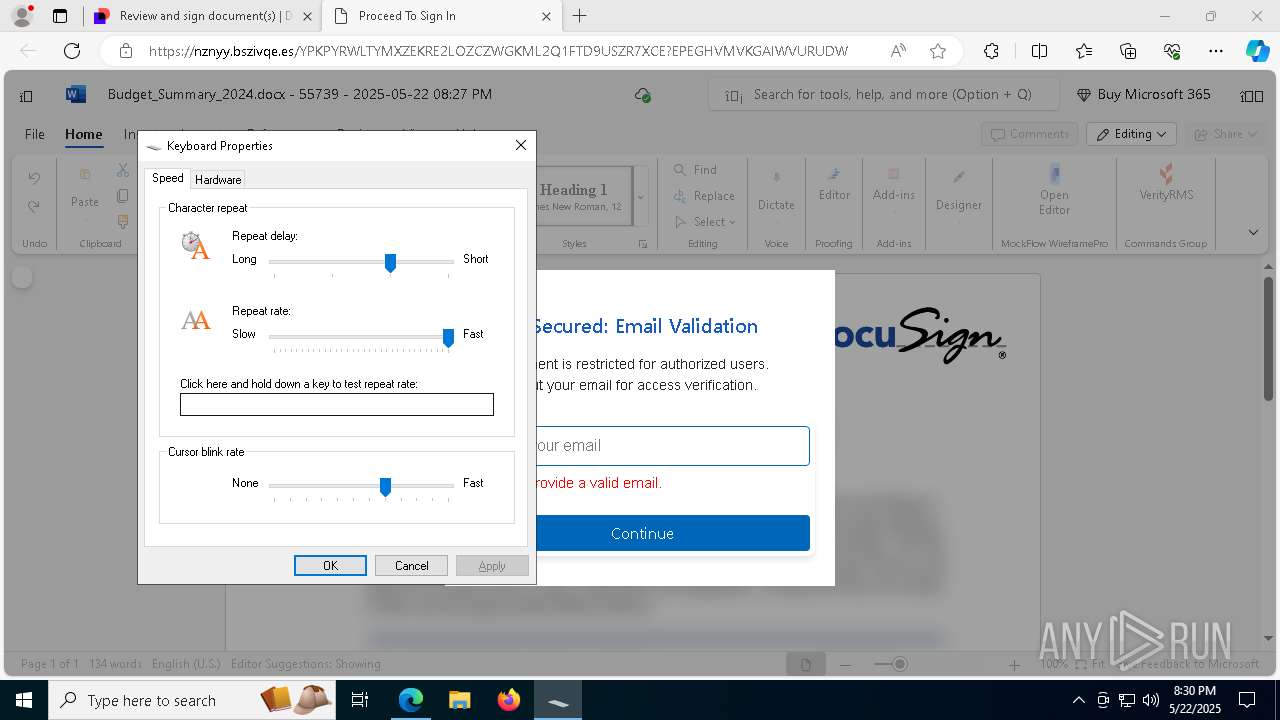Click OK in Keyboard Properties
1280x720 pixels.
coord(330,565)
